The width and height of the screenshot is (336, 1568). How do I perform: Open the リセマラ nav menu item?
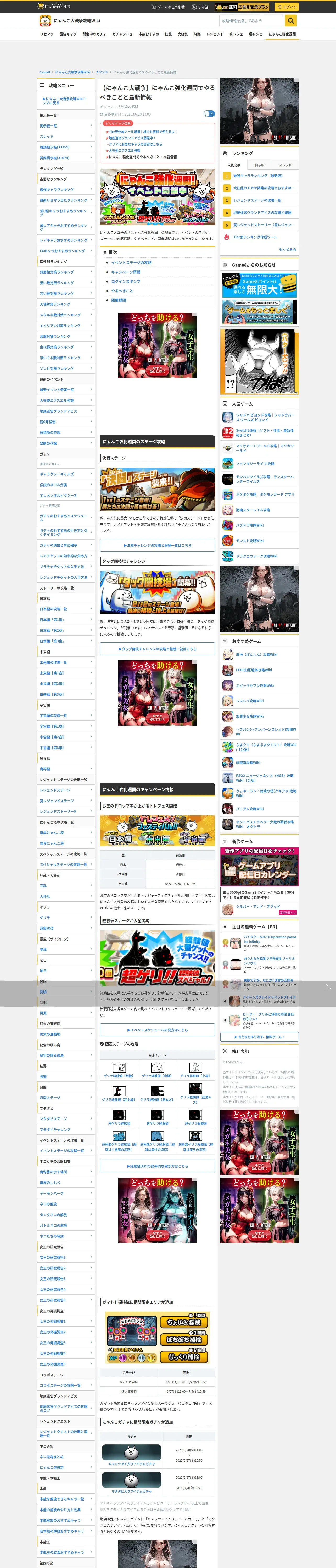pos(46,34)
